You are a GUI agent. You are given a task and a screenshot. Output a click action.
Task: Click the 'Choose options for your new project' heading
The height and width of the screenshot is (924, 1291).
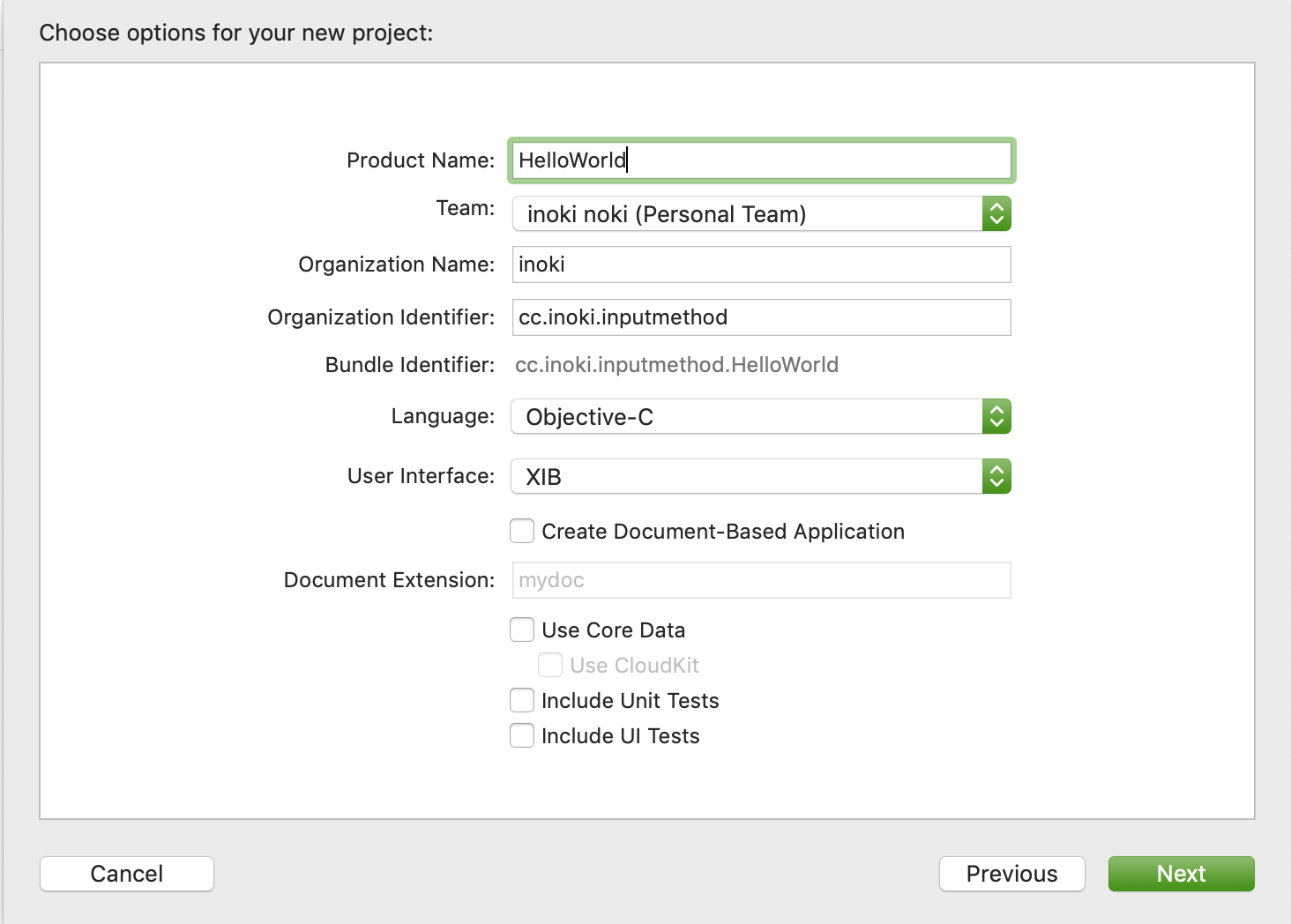pyautogui.click(x=236, y=34)
